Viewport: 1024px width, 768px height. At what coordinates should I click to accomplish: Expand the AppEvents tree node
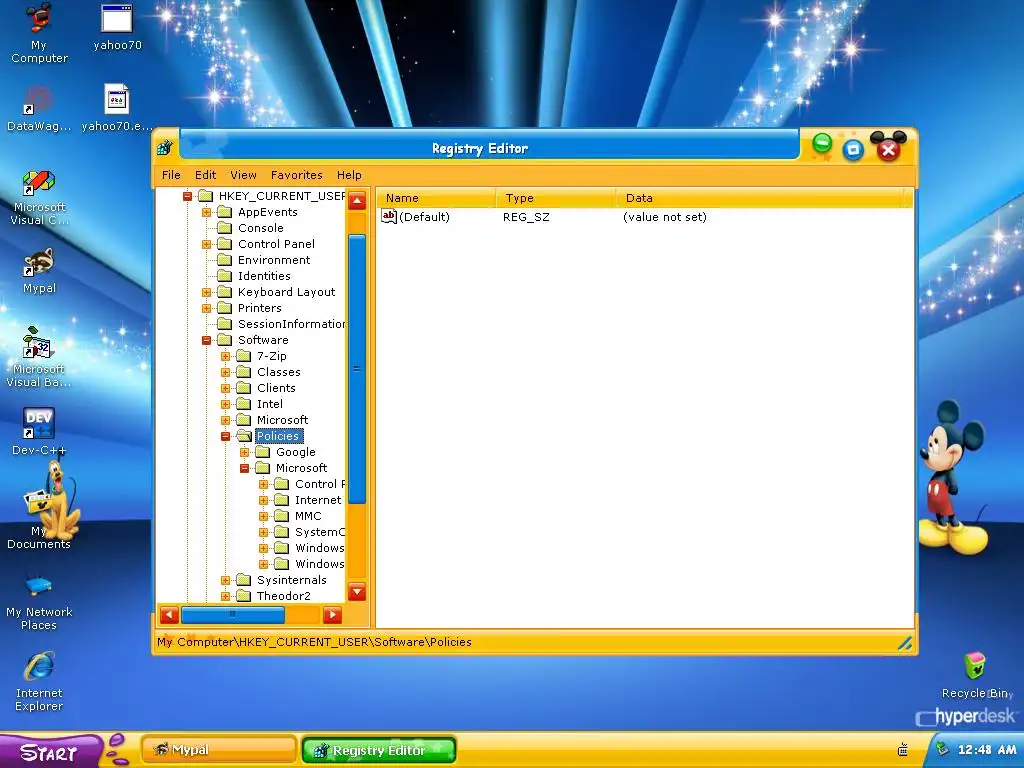click(206, 212)
